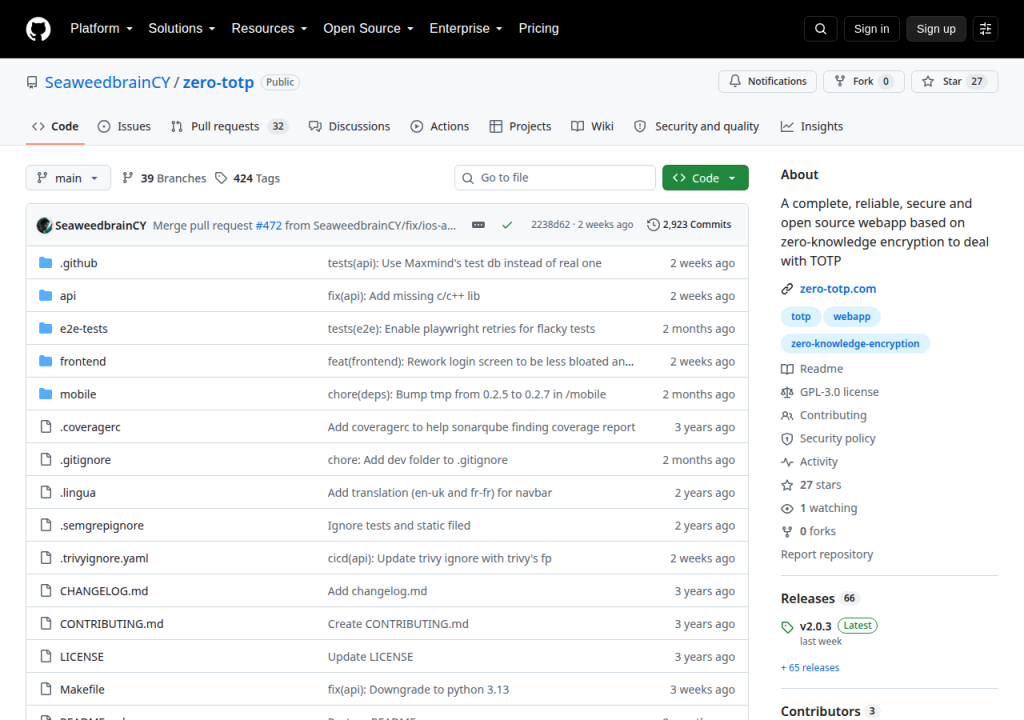The height and width of the screenshot is (720, 1024).
Task: Click the file icon of .lingua
Action: 46,492
